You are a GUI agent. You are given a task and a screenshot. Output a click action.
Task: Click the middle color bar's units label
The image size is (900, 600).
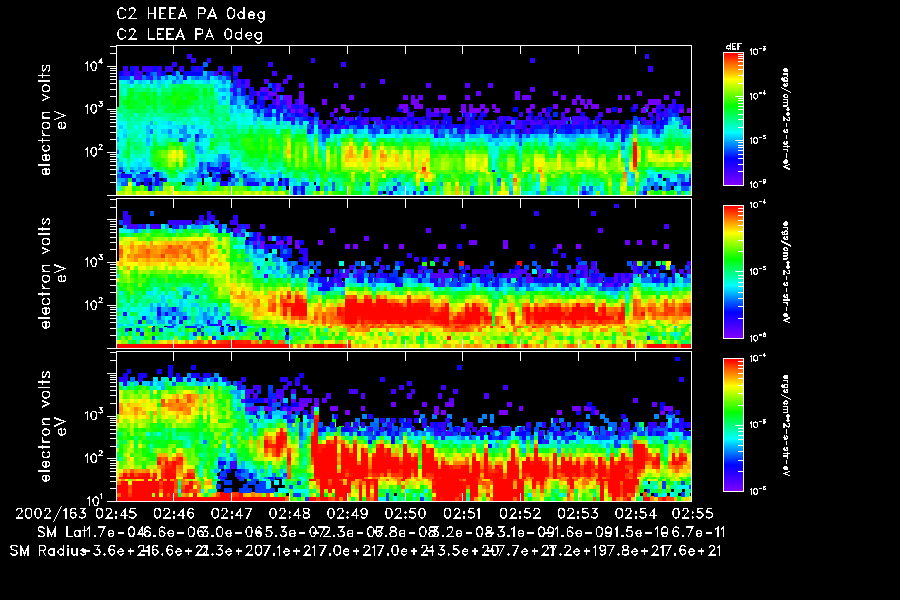[786, 272]
